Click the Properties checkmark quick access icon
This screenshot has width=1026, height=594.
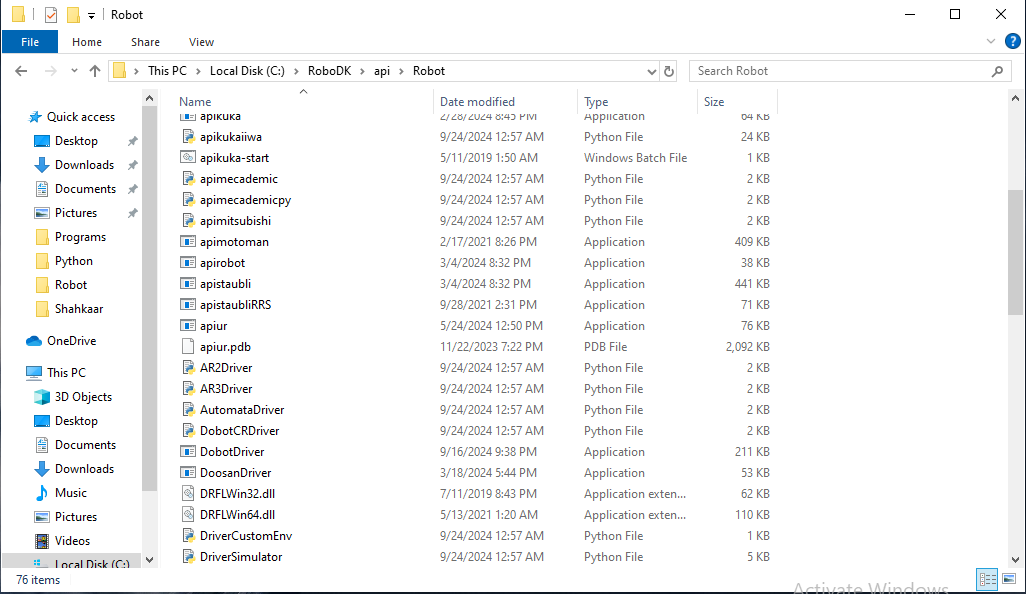click(51, 15)
